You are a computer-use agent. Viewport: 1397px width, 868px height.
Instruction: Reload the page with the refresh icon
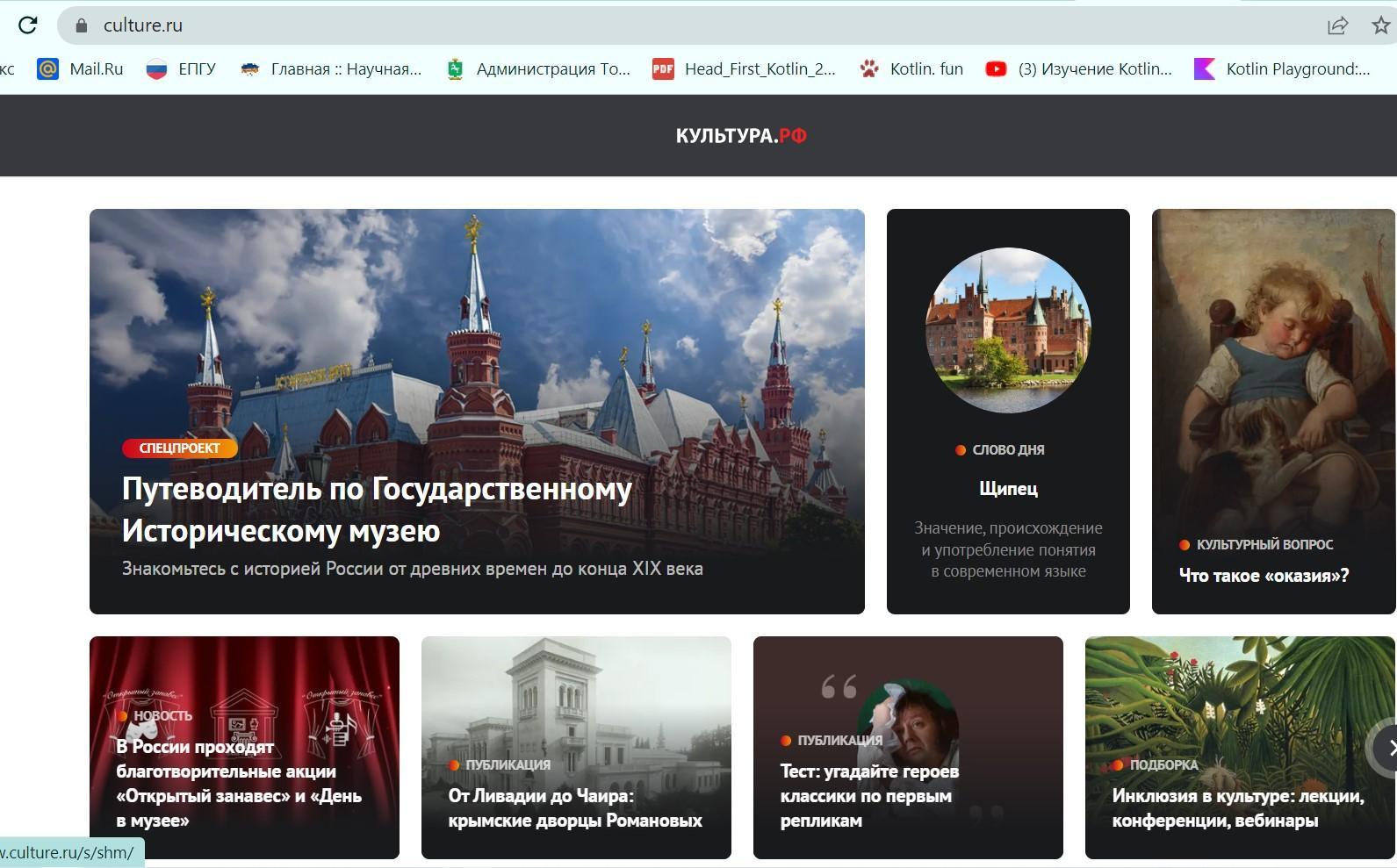(x=27, y=25)
